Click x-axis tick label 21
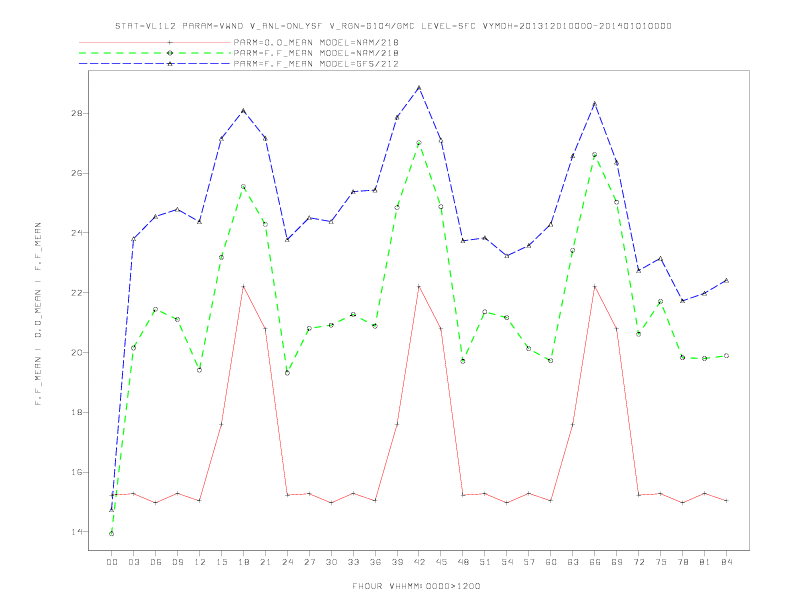792x612 pixels. [265, 562]
